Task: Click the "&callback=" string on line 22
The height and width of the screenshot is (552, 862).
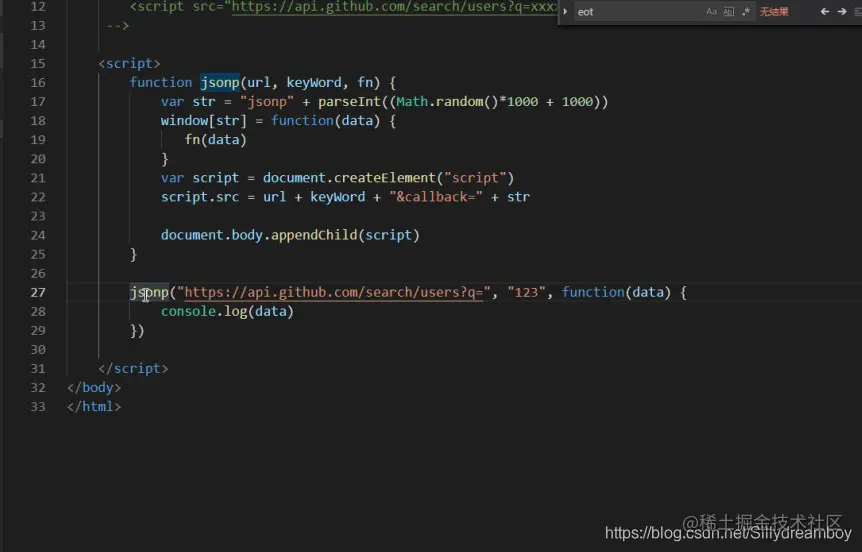Action: (x=435, y=197)
